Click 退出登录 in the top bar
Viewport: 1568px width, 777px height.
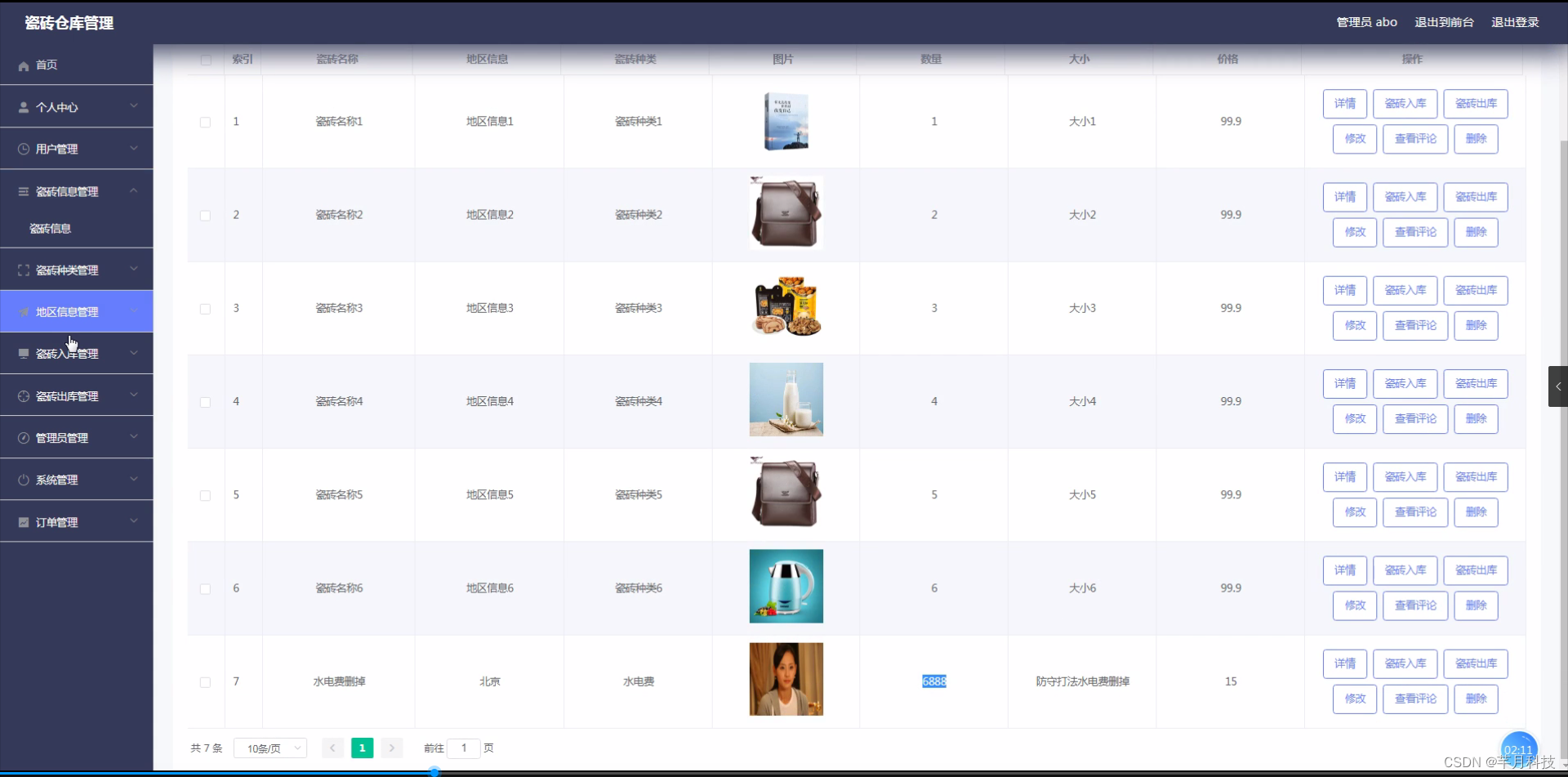[1515, 22]
